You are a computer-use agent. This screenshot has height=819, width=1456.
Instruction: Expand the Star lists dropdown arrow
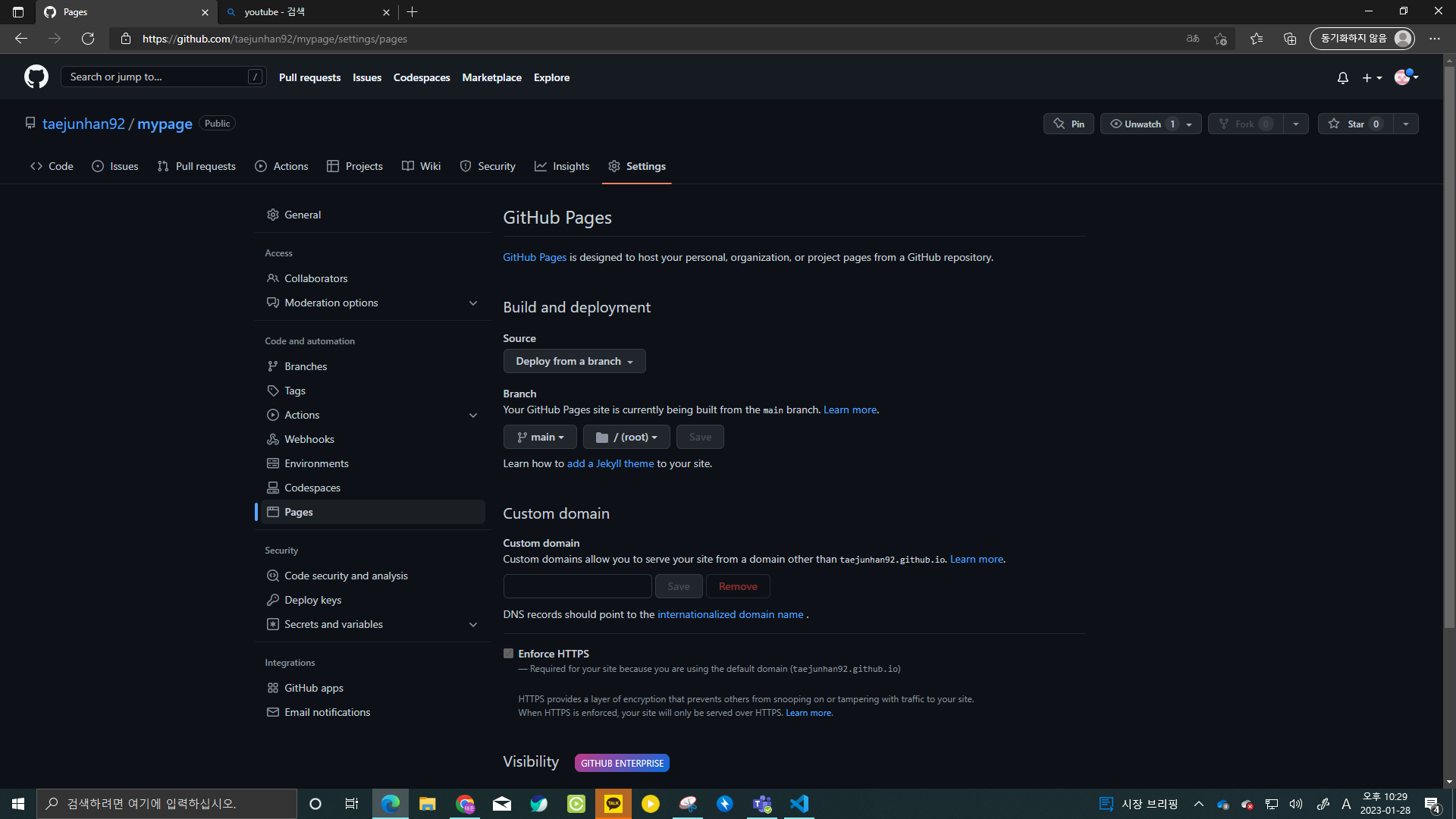click(x=1406, y=124)
